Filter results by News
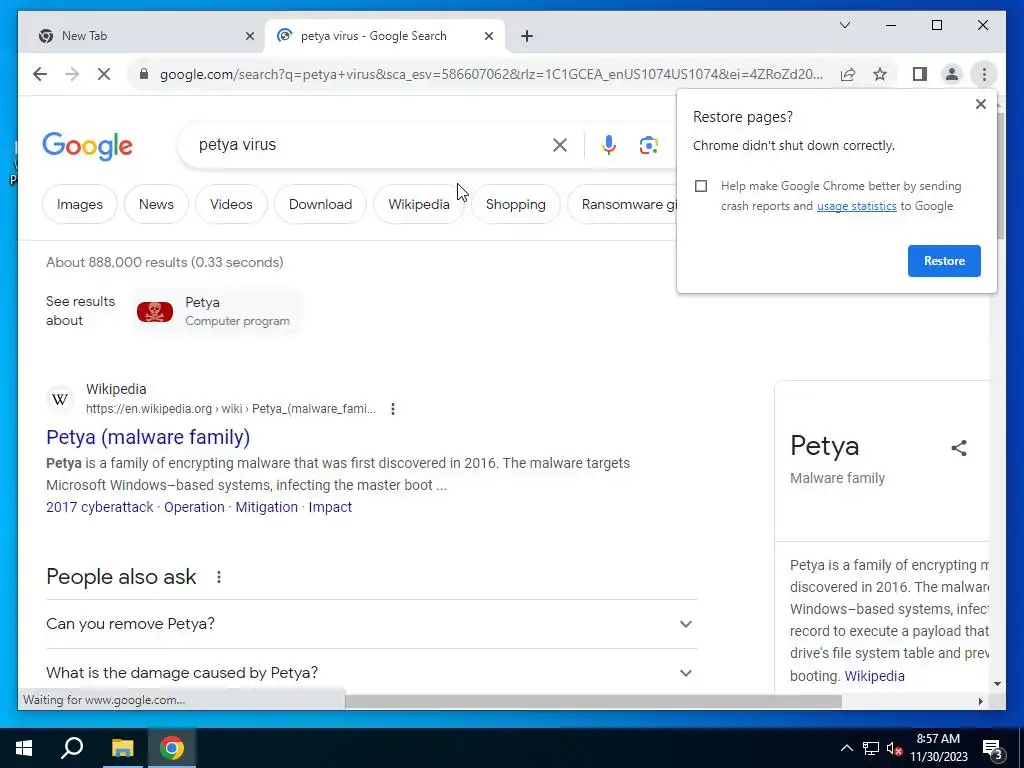Viewport: 1024px width, 768px height. pos(156,204)
